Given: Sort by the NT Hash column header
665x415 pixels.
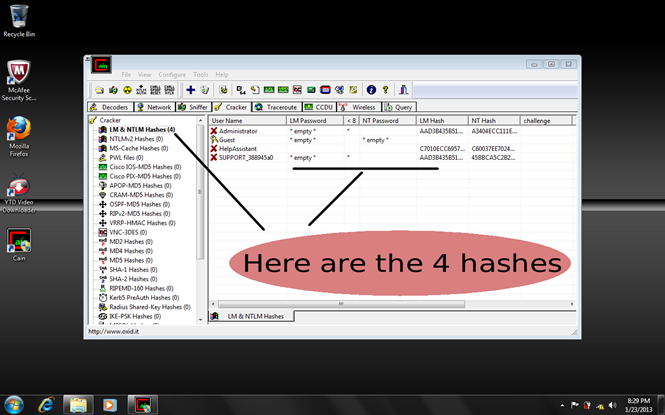Looking at the screenshot, I should (481, 120).
